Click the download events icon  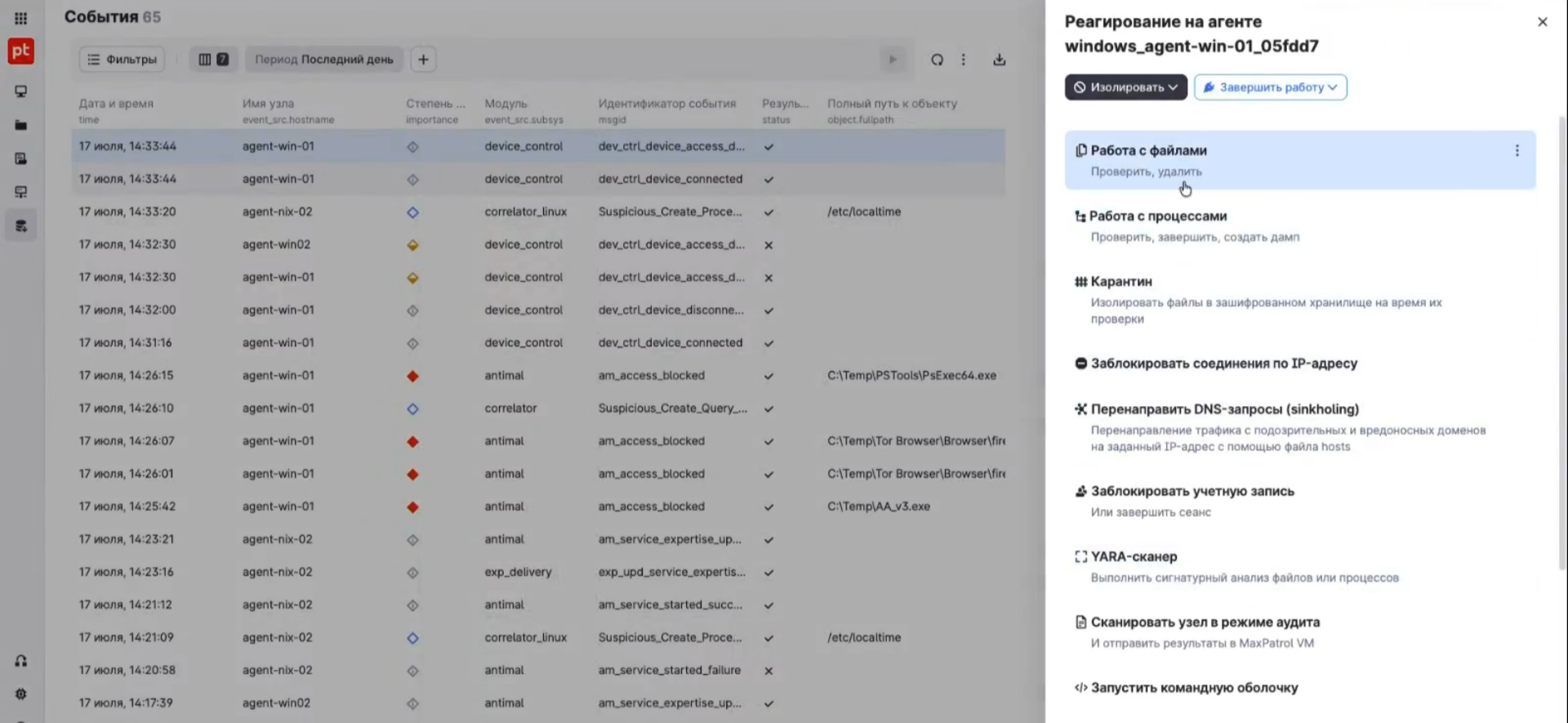[999, 60]
